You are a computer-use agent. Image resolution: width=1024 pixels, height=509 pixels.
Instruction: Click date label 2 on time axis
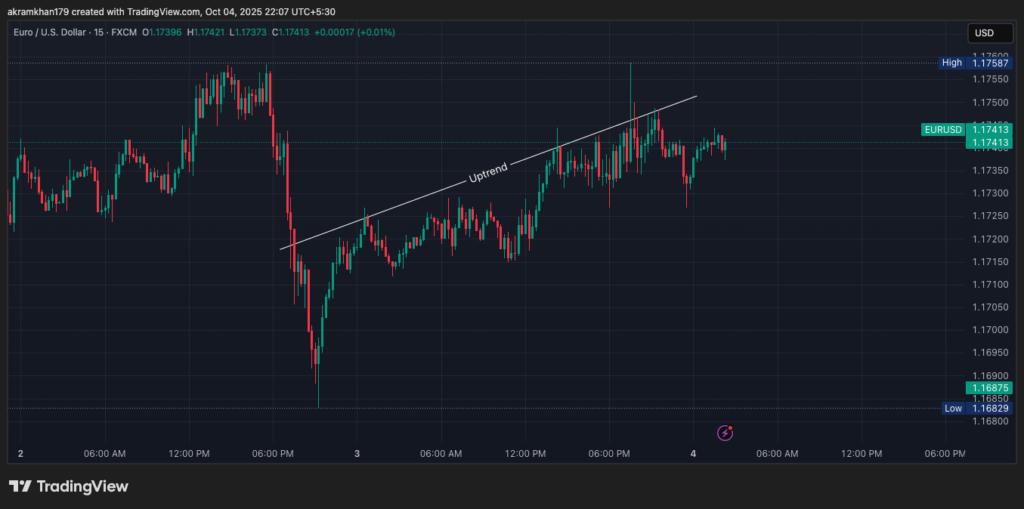pyautogui.click(x=20, y=454)
